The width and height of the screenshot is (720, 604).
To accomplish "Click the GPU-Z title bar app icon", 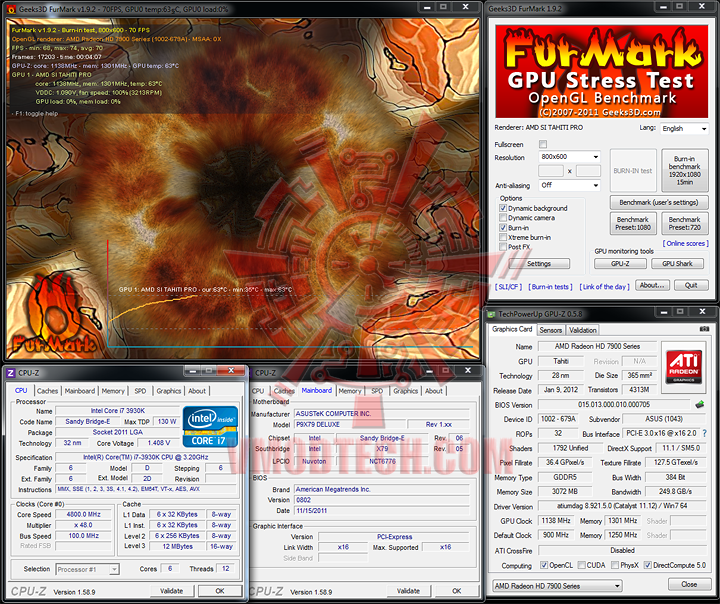I will 492,314.
